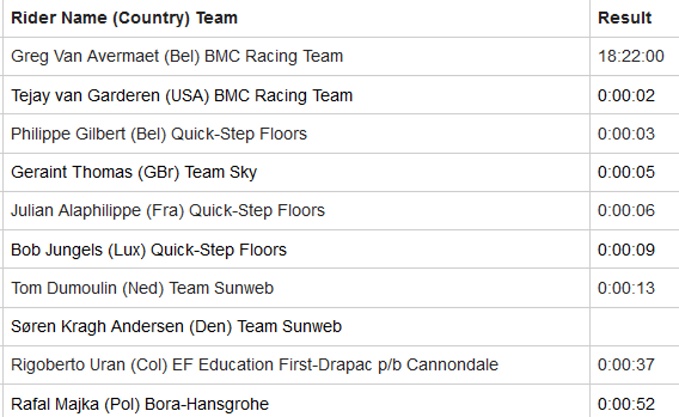Select the Philippe Gilbert Quick-Step Floors entry
The width and height of the screenshot is (679, 417).
point(159,134)
